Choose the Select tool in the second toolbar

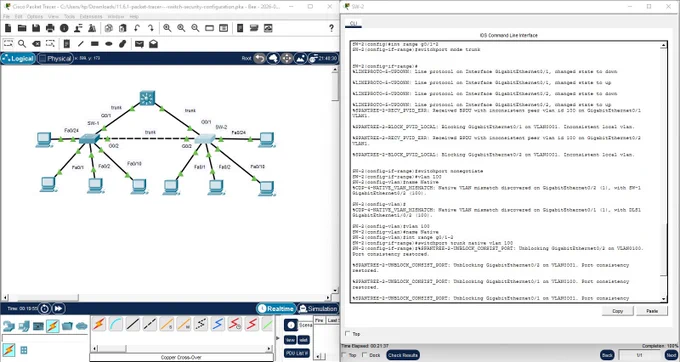[x=8, y=44]
